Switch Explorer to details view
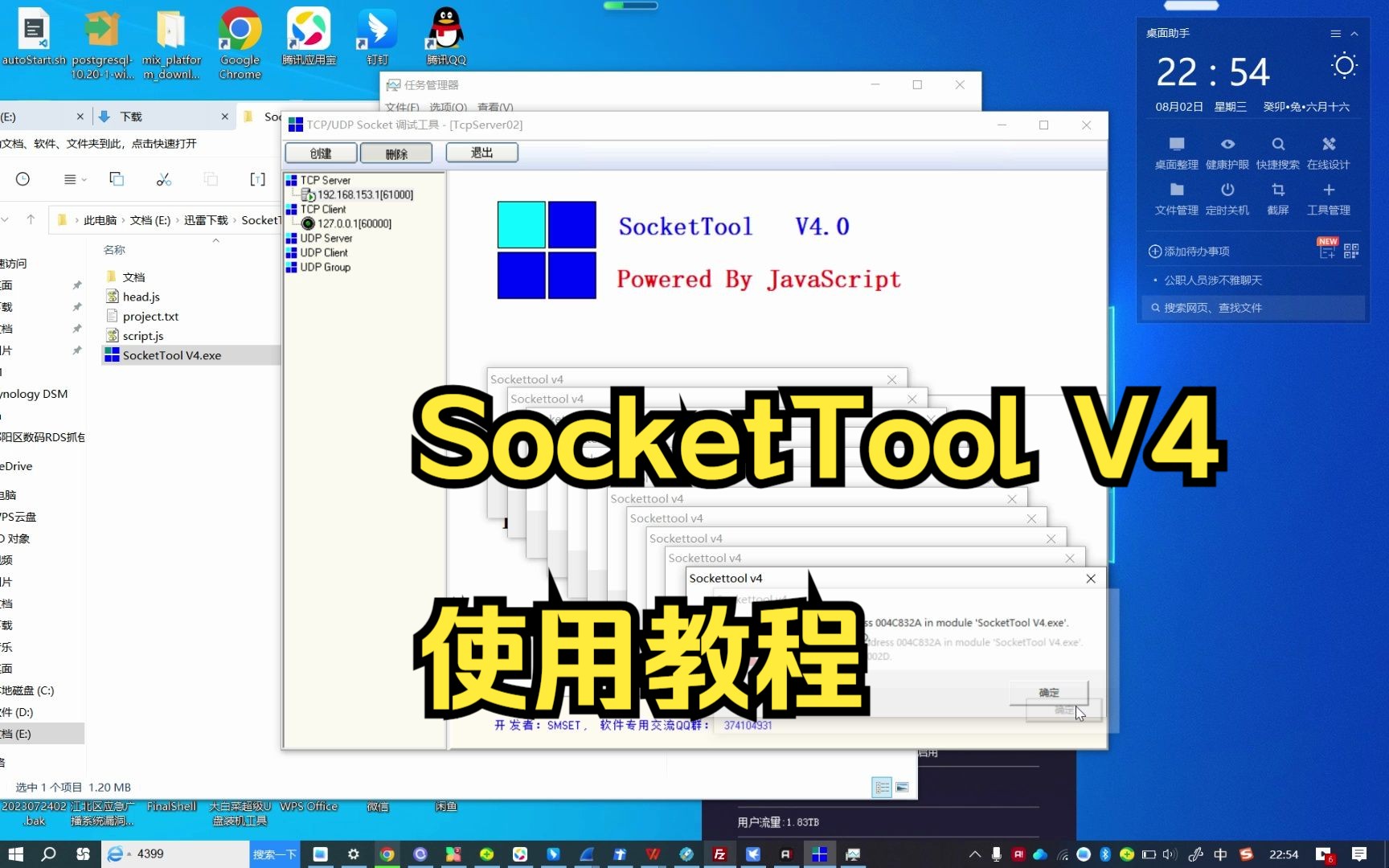The height and width of the screenshot is (868, 1389). (x=882, y=787)
